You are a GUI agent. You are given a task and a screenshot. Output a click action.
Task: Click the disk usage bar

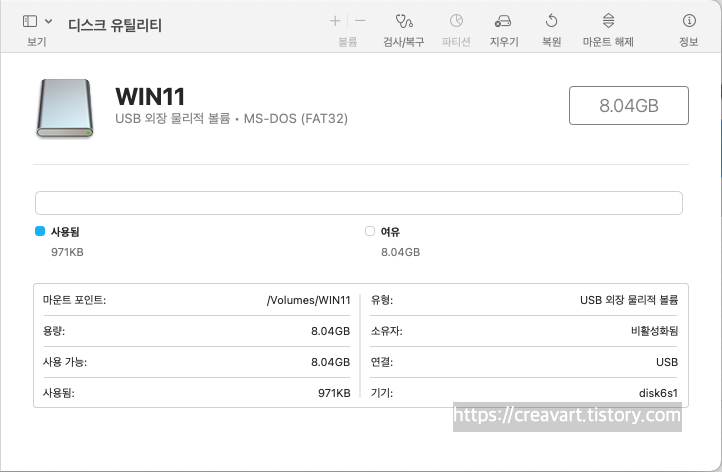point(359,203)
